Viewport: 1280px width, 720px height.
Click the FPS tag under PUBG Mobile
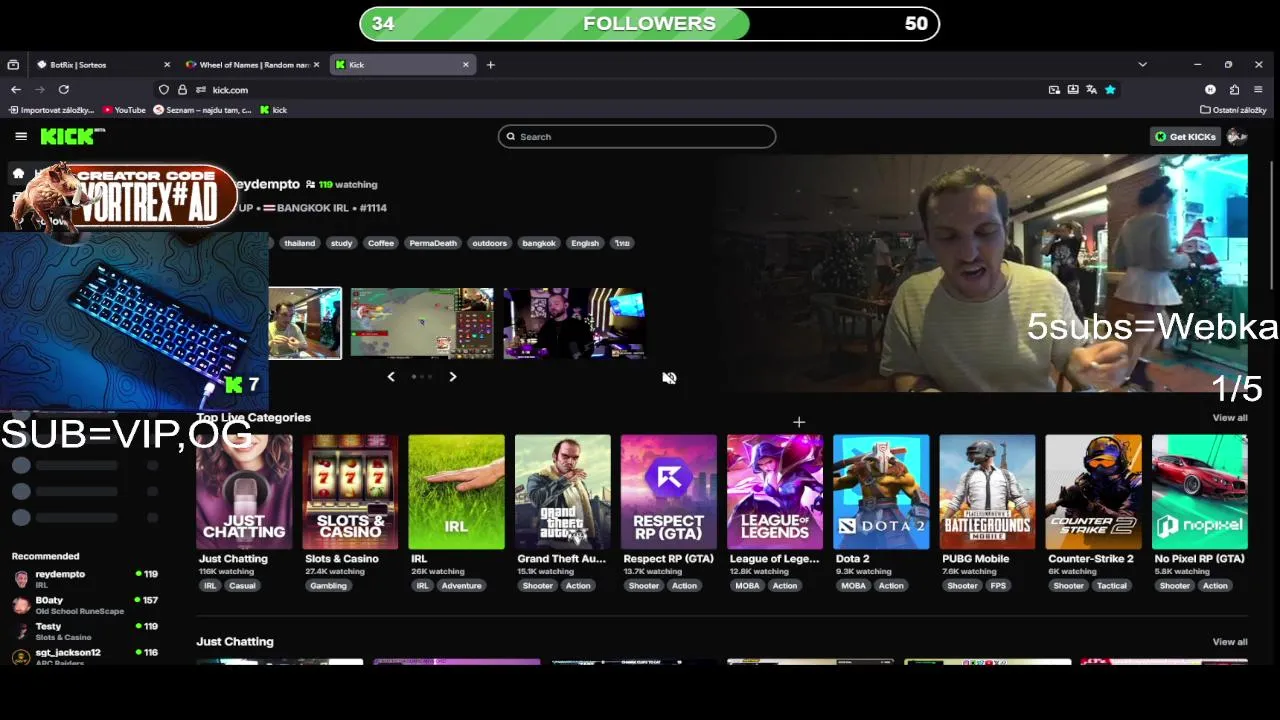tap(998, 586)
